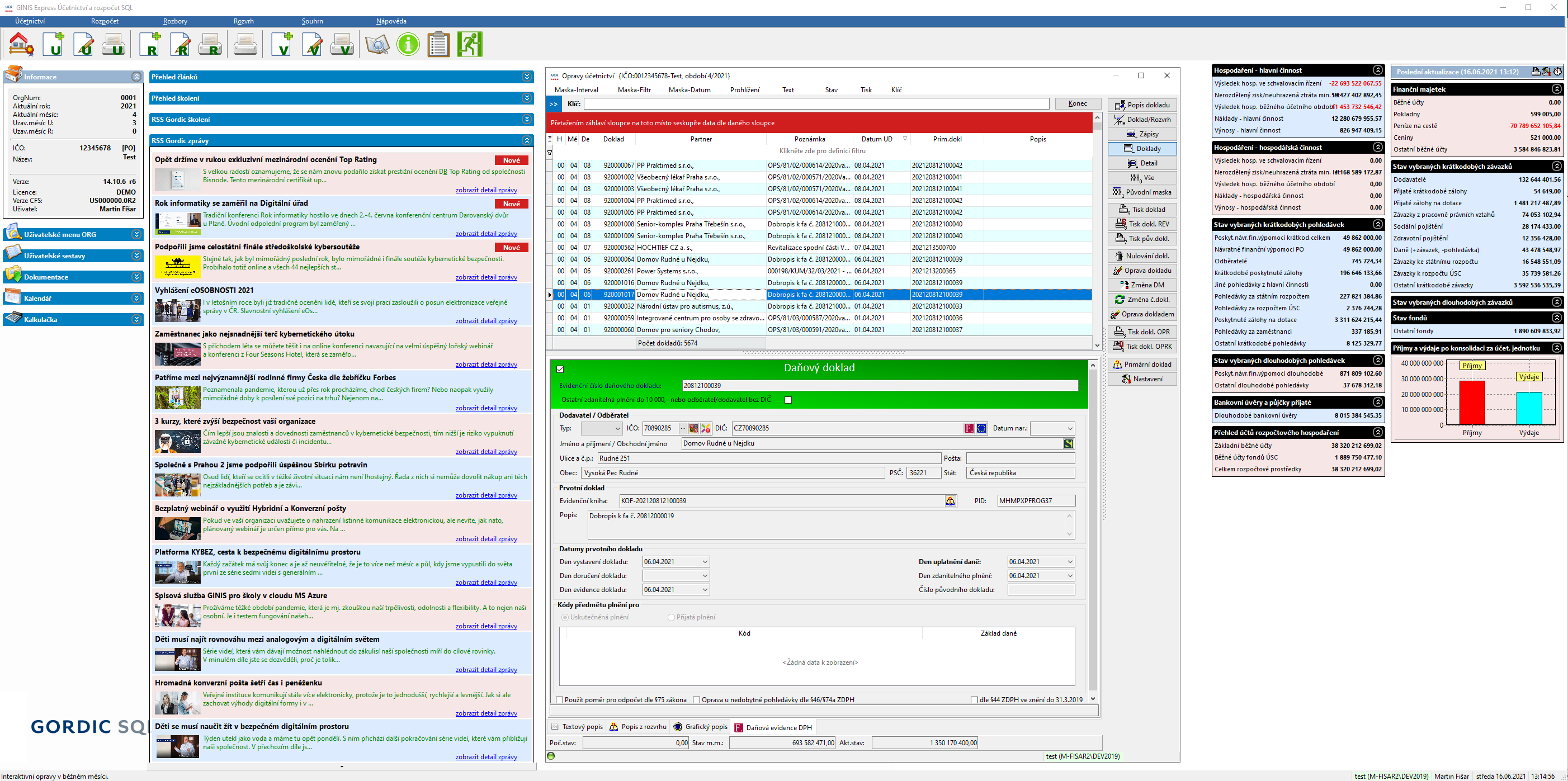Check the Ostatní zdanitelná plnění do 10 000 checkbox
The width and height of the screenshot is (1568, 781).
point(788,400)
